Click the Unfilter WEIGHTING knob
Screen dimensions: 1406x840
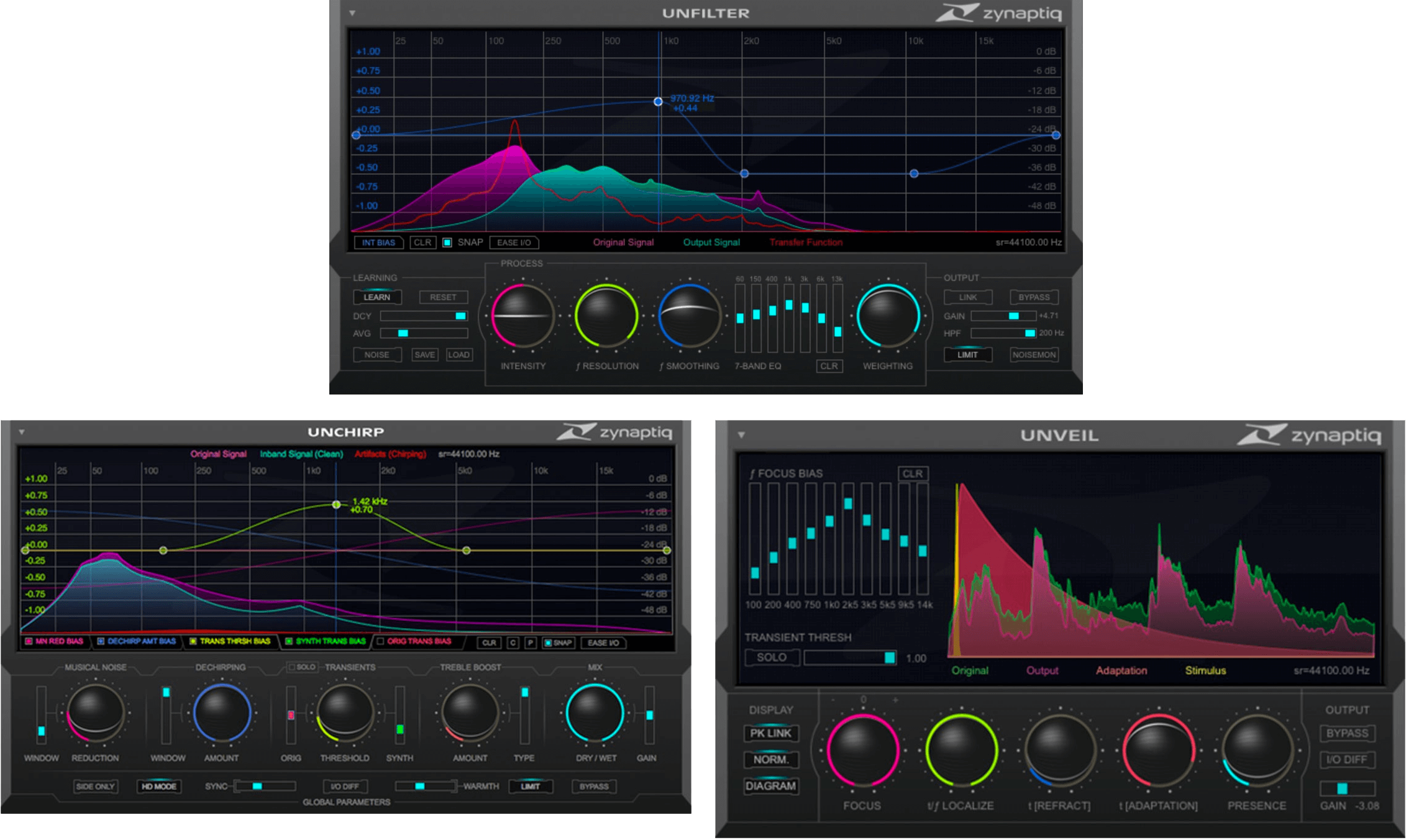(887, 316)
